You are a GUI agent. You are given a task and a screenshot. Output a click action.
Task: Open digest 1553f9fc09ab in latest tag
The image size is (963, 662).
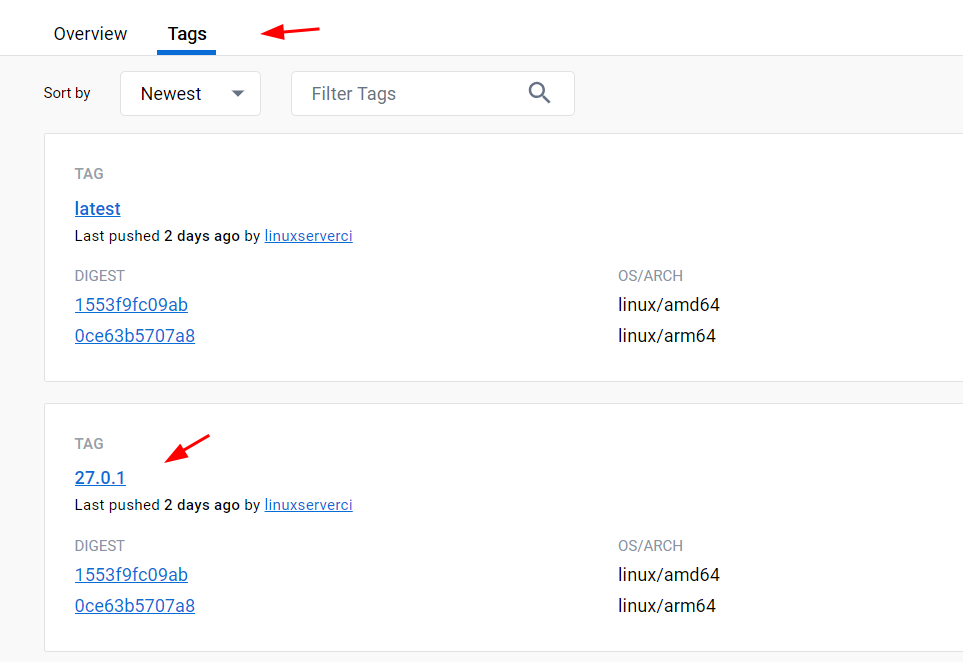tap(131, 305)
